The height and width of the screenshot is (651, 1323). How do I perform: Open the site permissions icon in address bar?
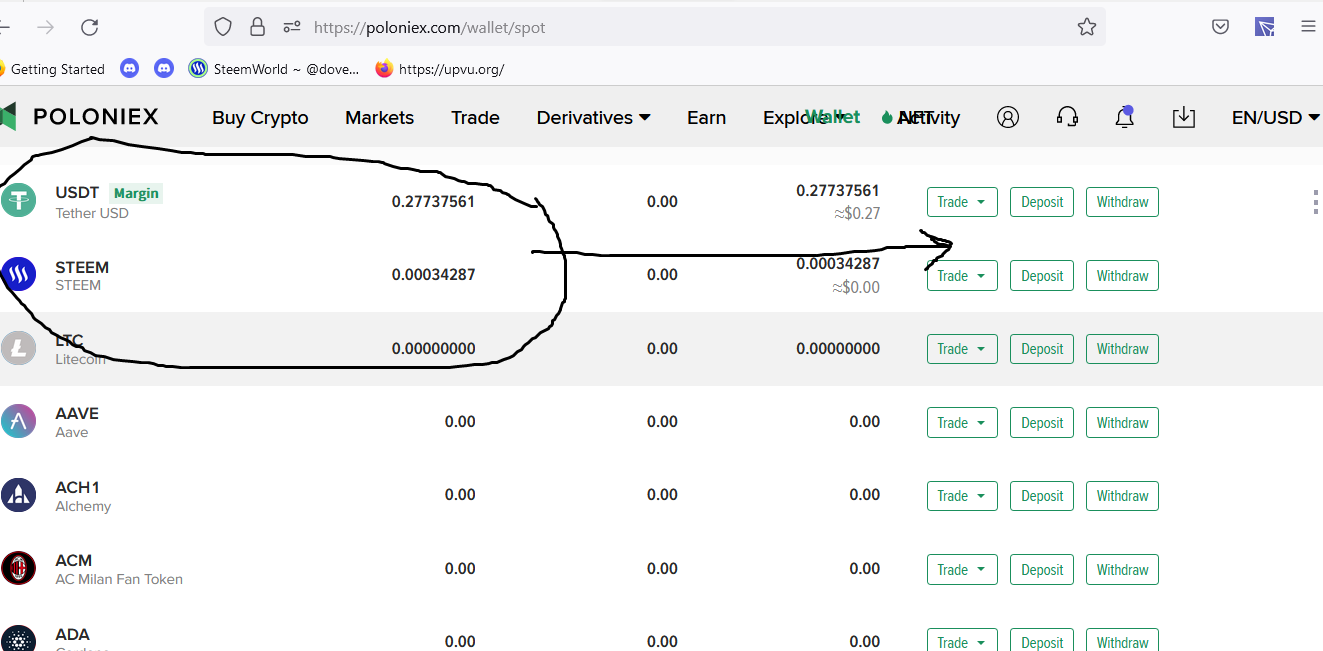(x=291, y=27)
